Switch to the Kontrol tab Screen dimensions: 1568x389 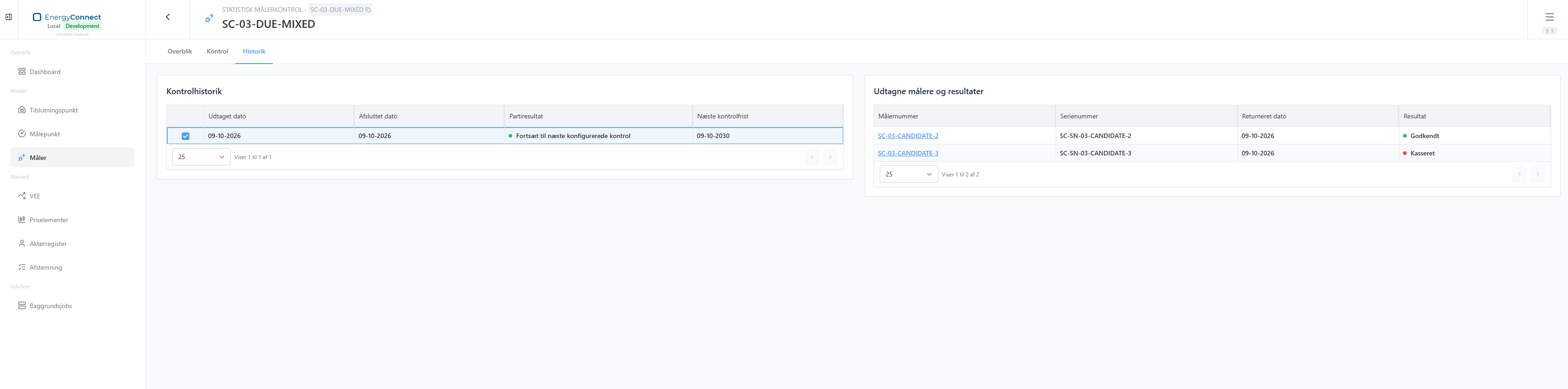[x=217, y=52]
